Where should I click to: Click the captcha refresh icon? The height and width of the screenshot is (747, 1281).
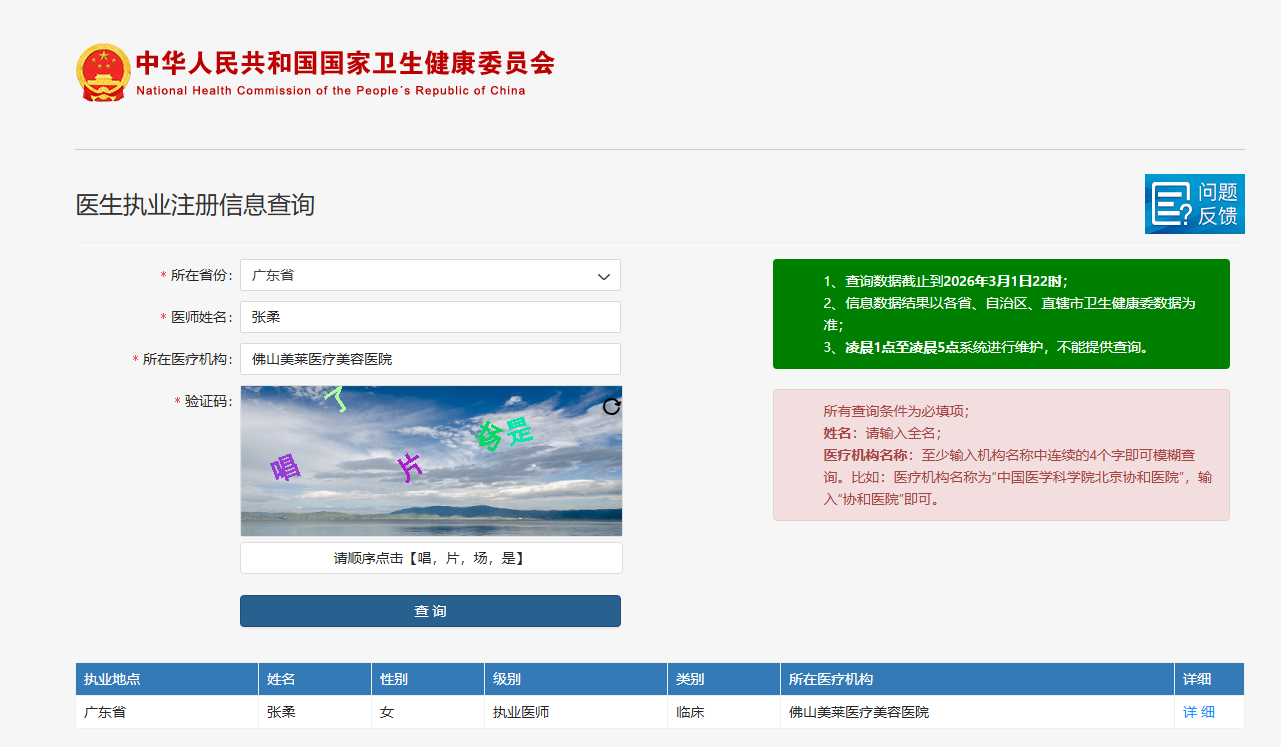point(611,406)
